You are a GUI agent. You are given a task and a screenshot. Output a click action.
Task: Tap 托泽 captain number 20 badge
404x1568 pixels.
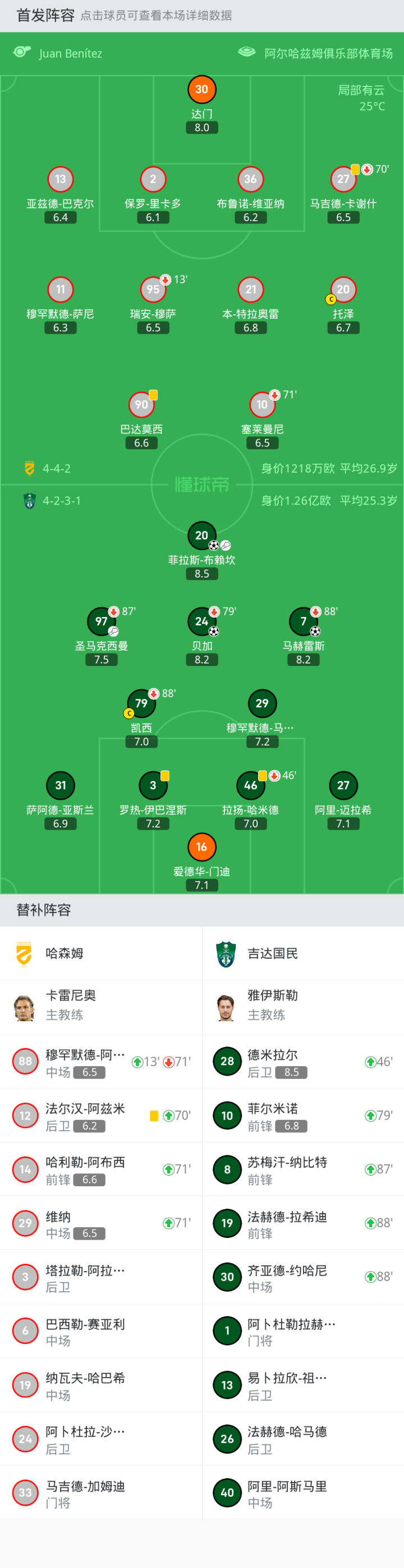coord(343,290)
